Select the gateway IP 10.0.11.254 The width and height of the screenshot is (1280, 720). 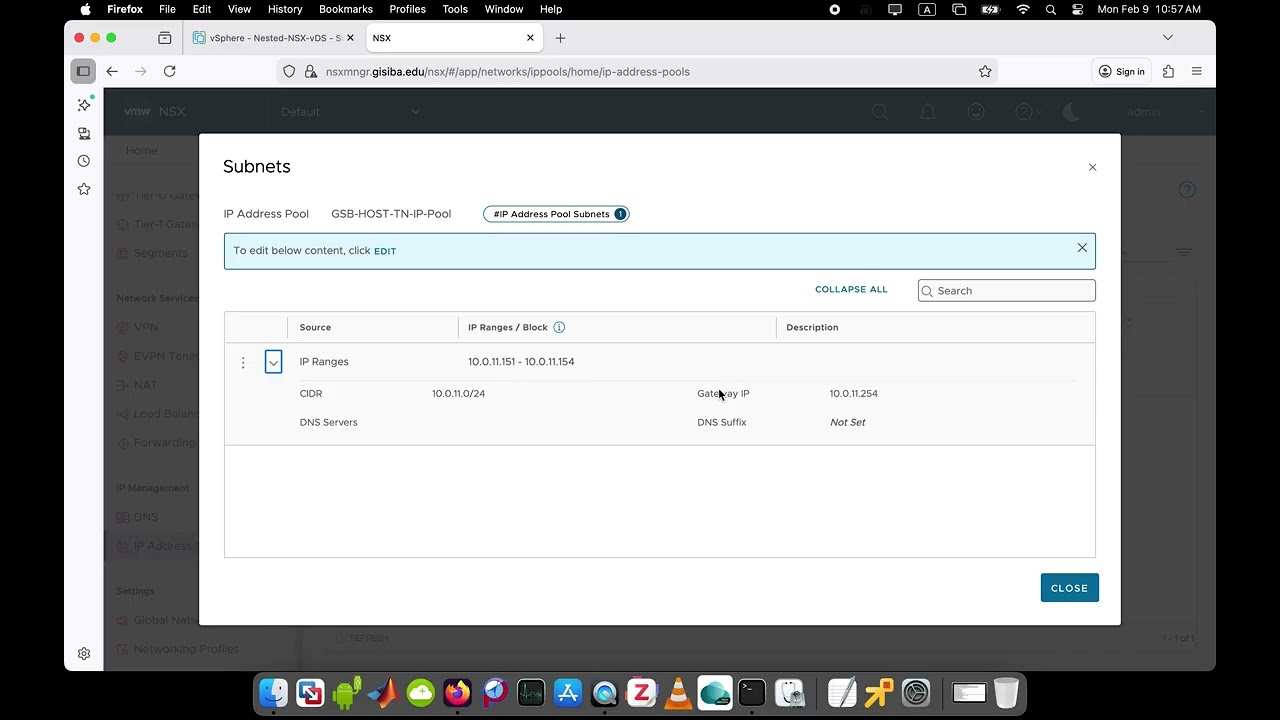pos(853,394)
